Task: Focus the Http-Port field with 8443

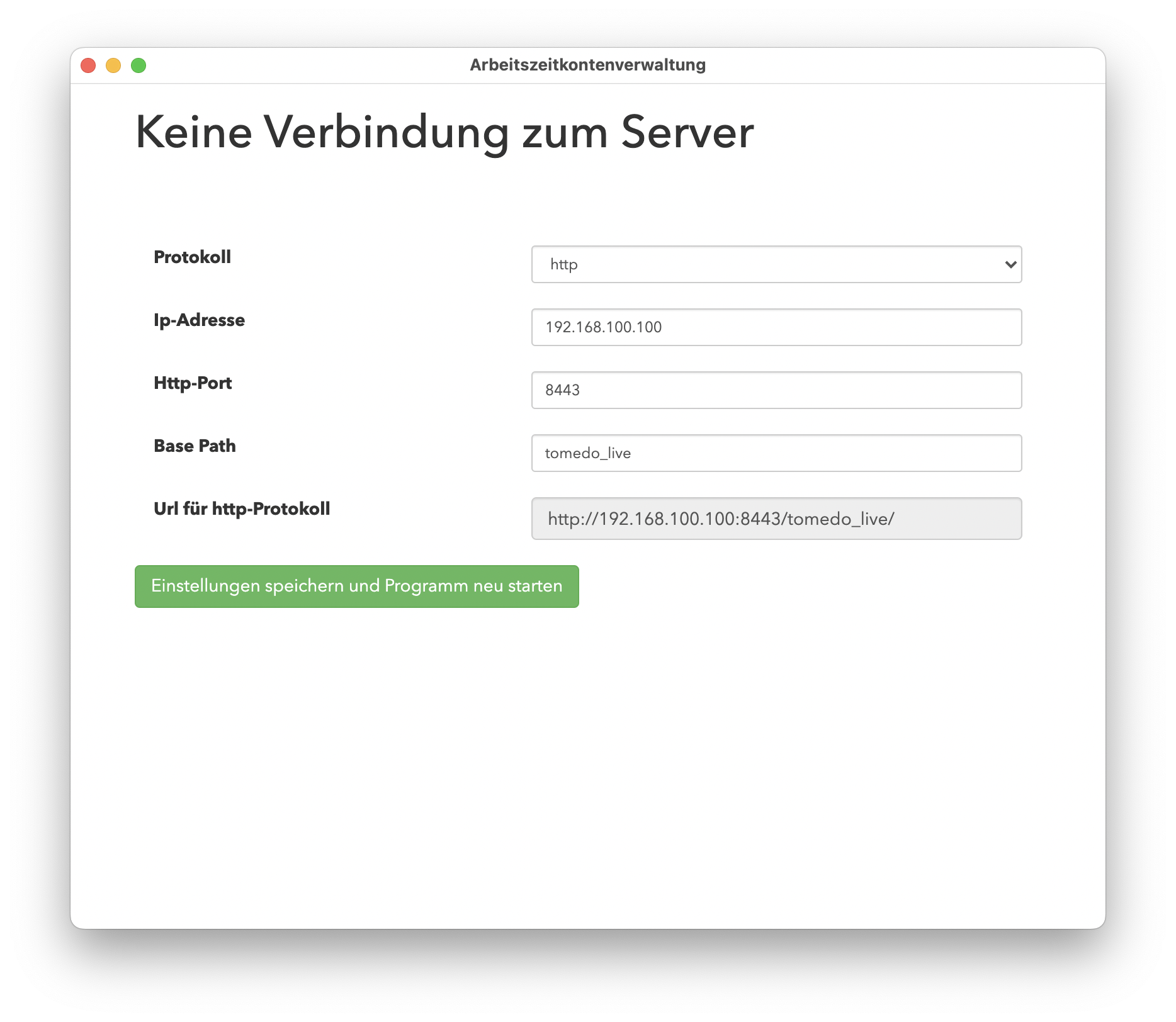Action: [776, 390]
